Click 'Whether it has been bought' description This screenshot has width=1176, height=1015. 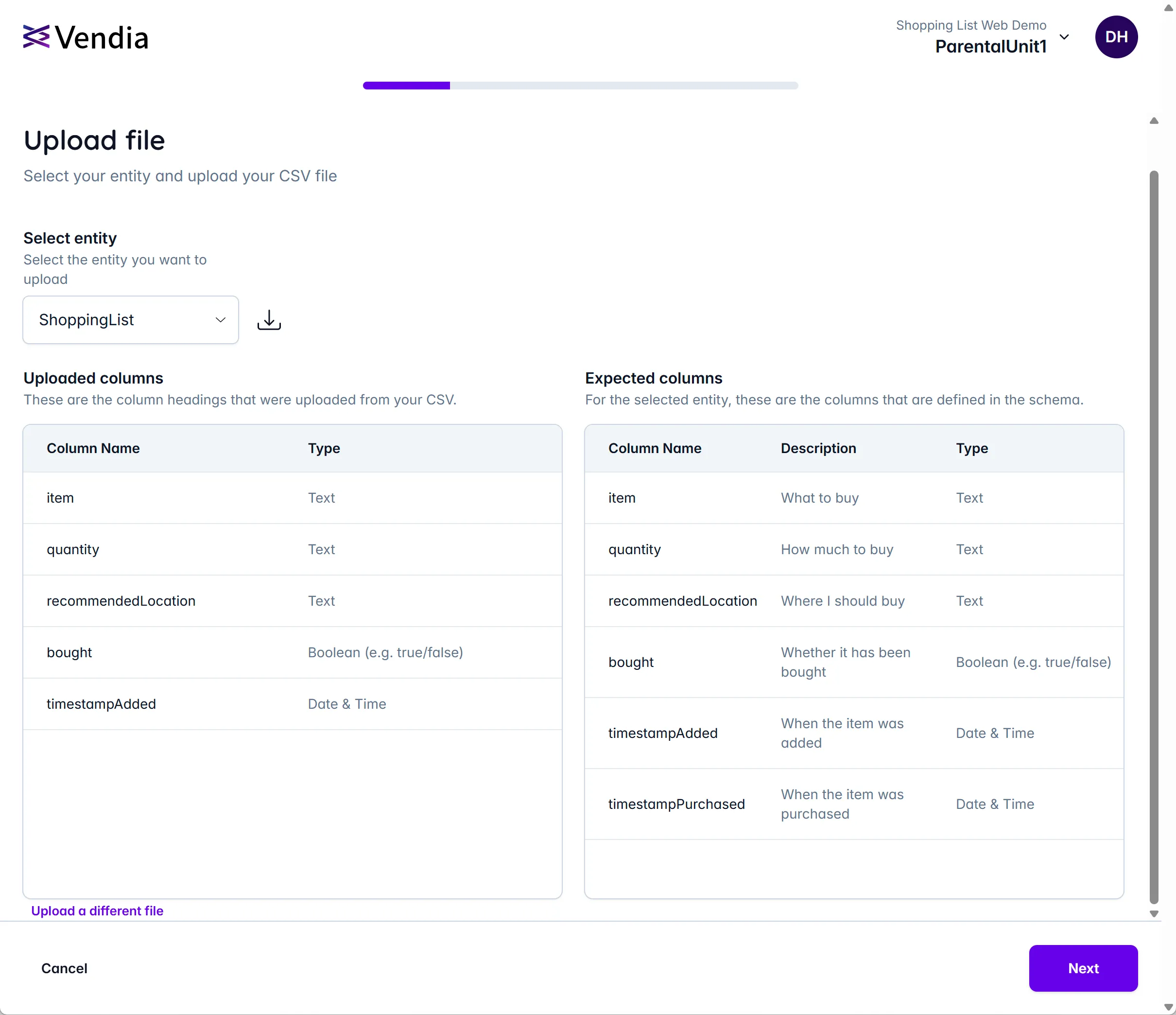[846, 663]
